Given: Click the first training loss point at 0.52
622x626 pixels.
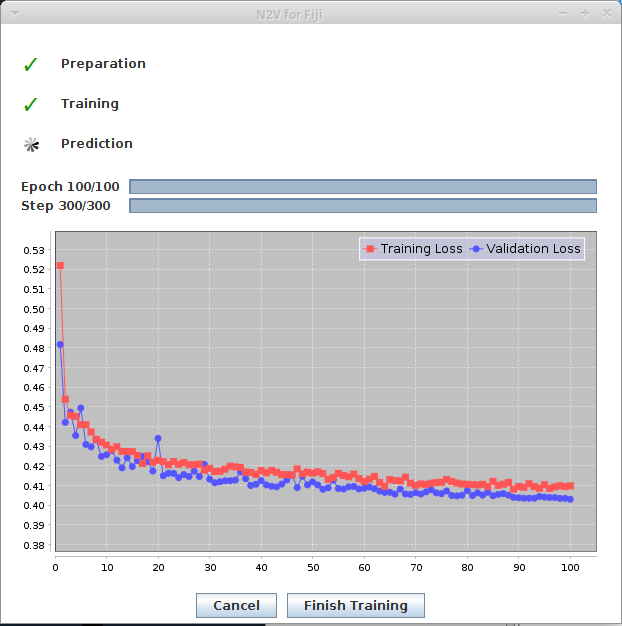Looking at the screenshot, I should pyautogui.click(x=60, y=265).
